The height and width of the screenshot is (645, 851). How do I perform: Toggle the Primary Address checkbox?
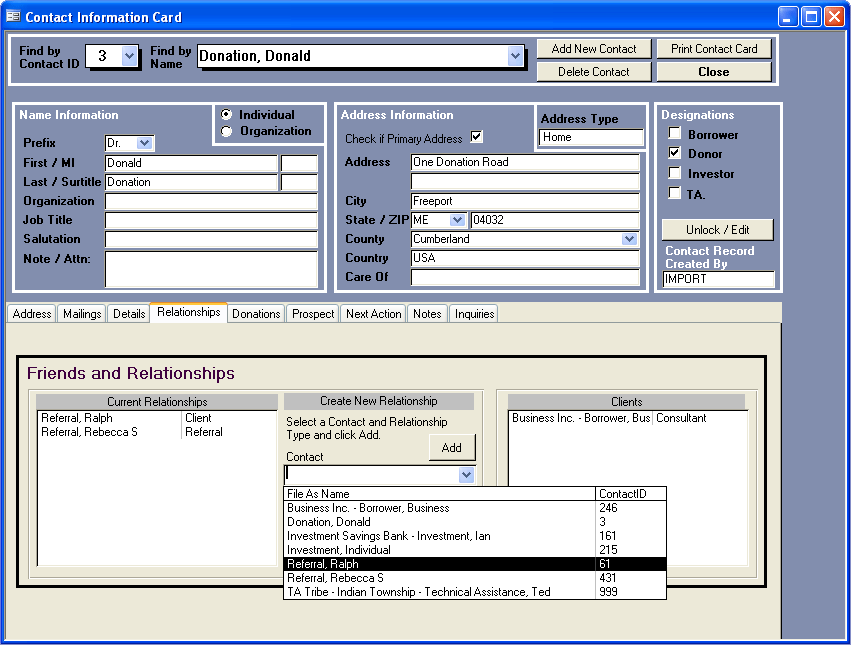click(476, 138)
